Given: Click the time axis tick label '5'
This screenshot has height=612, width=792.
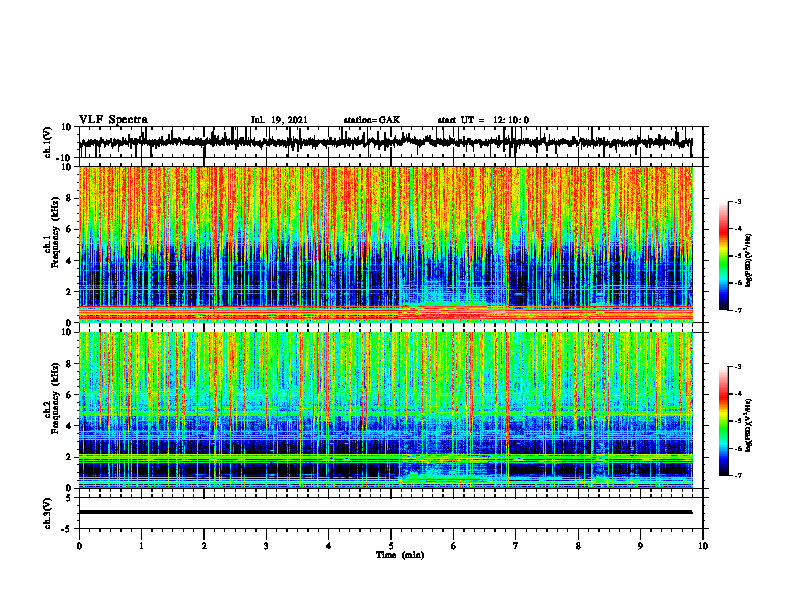Looking at the screenshot, I should point(391,546).
